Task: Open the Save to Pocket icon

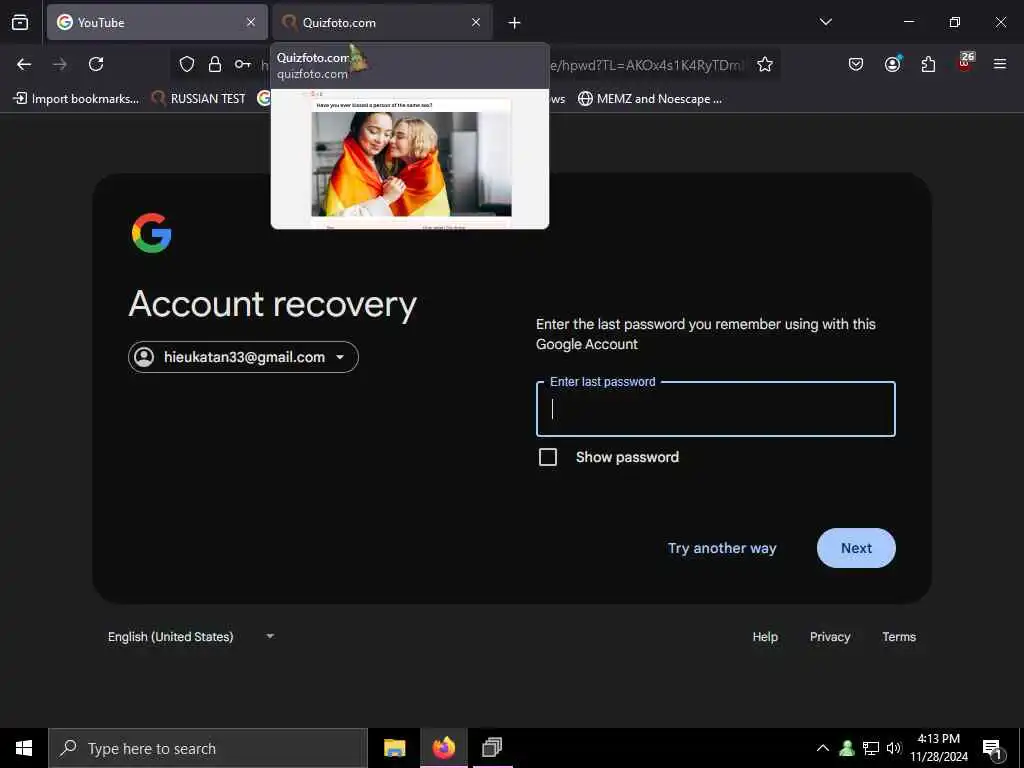Action: pyautogui.click(x=856, y=64)
